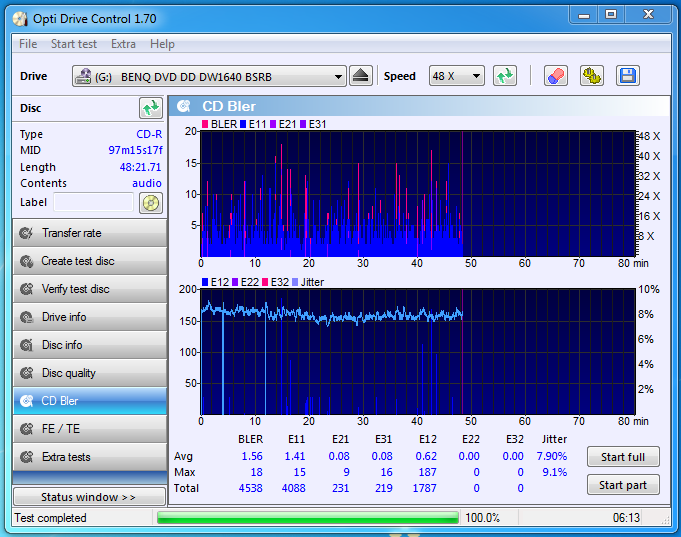Click the MID value 97m15s17f

coord(135,150)
